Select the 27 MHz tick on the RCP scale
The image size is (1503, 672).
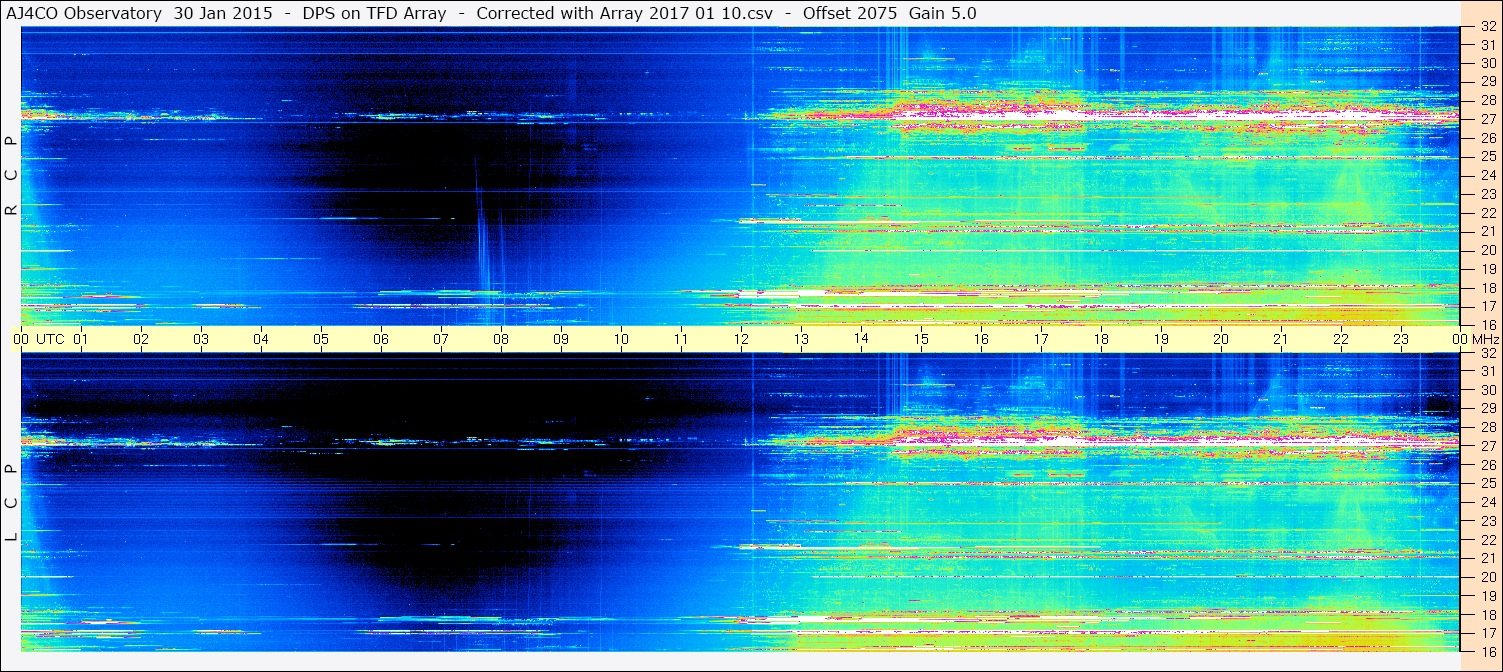coord(1486,118)
